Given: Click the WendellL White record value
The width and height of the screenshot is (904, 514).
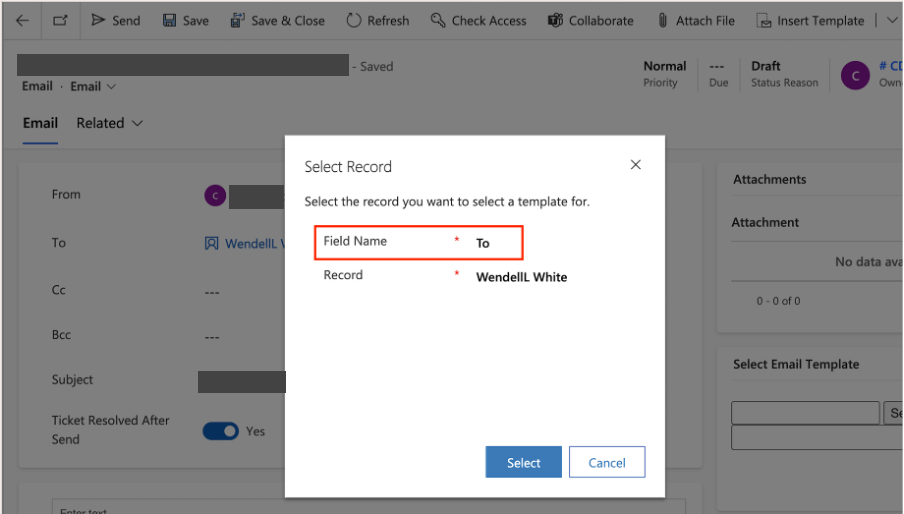Looking at the screenshot, I should tap(521, 277).
